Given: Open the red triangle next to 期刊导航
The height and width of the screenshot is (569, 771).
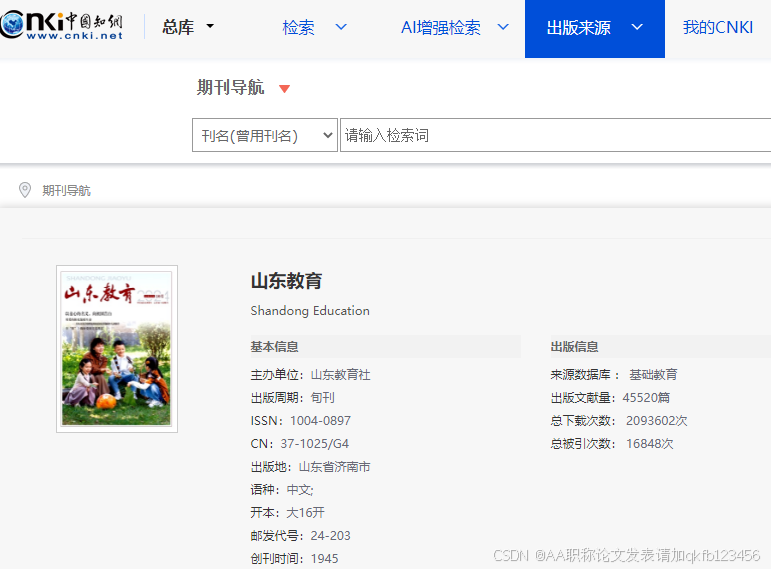Looking at the screenshot, I should pos(284,89).
